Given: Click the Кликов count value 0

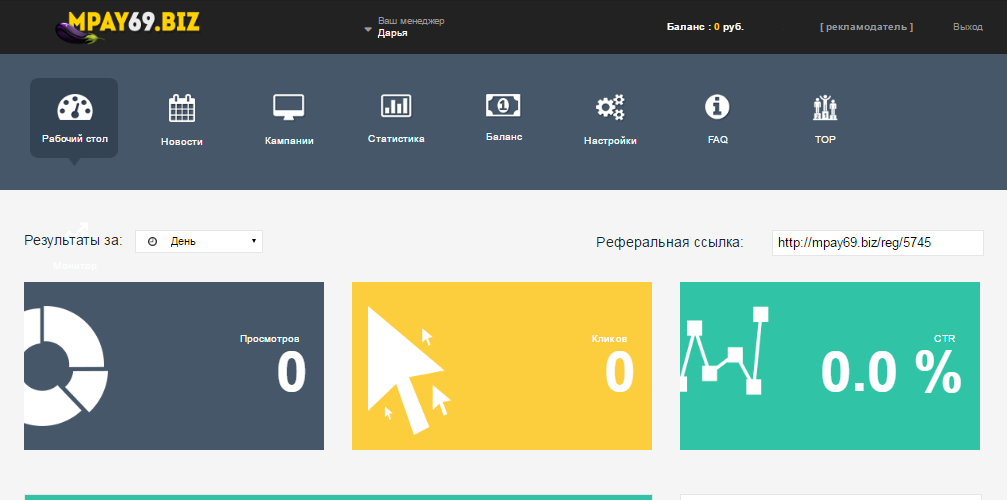Looking at the screenshot, I should coord(620,373).
